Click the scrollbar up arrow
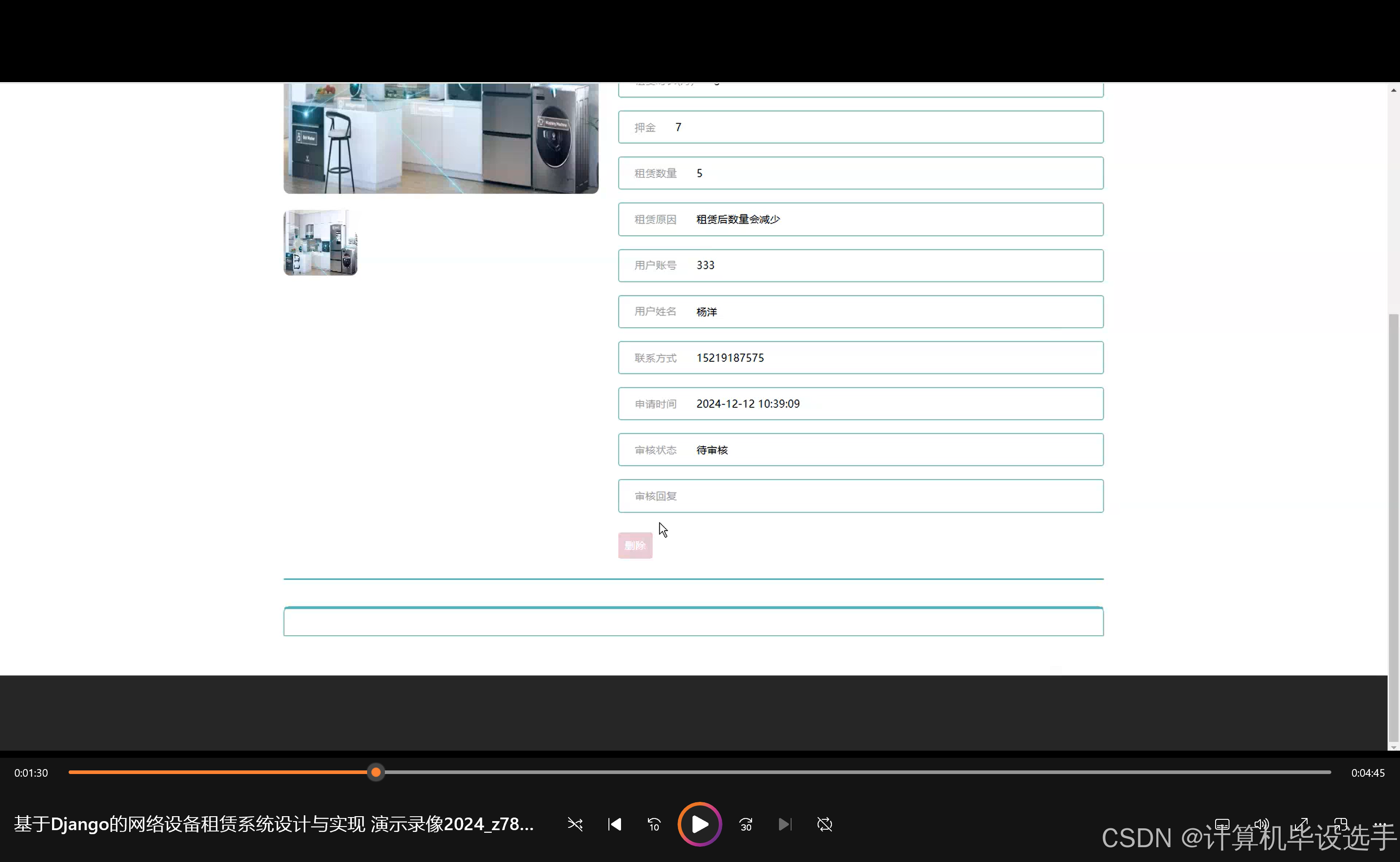The height and width of the screenshot is (862, 1400). click(x=1394, y=90)
